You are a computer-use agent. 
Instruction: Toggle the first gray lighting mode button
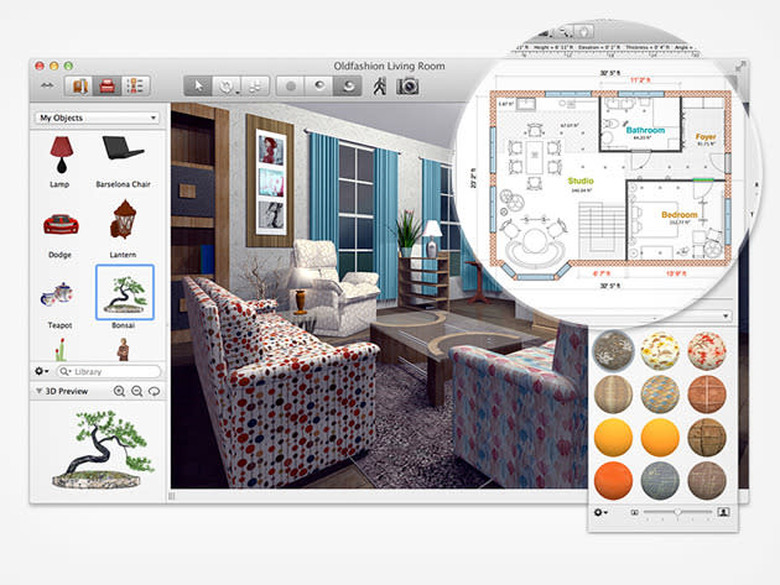[x=291, y=86]
